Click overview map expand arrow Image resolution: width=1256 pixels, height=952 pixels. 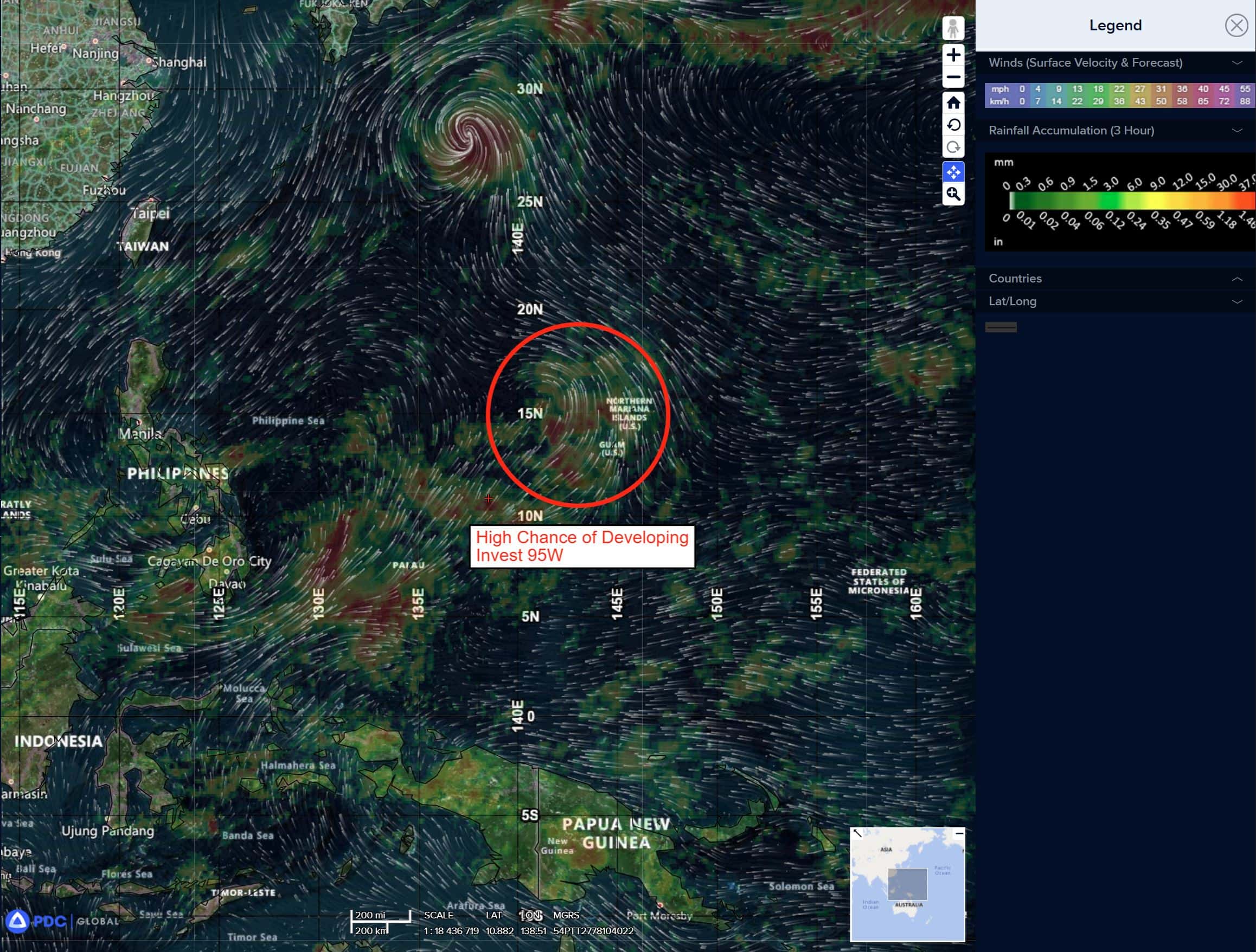857,833
